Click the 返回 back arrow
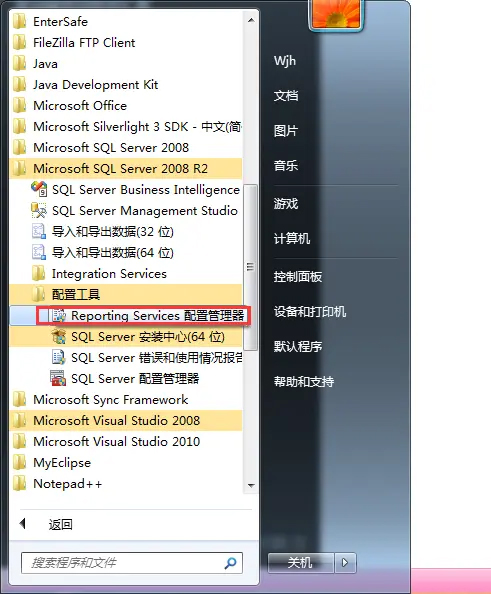Image resolution: width=491 pixels, height=594 pixels. click(x=23, y=524)
